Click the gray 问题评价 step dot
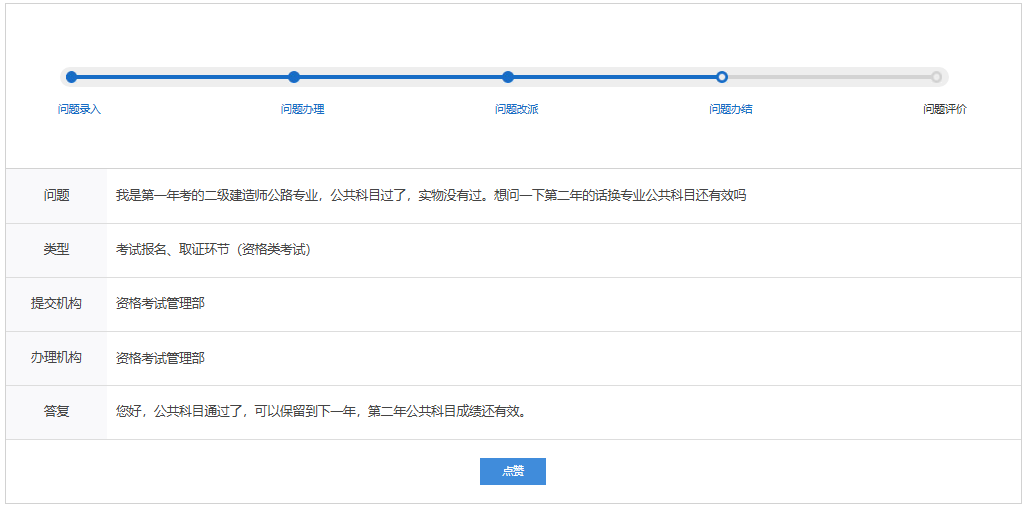Viewport: 1029px width, 507px height. (x=936, y=77)
